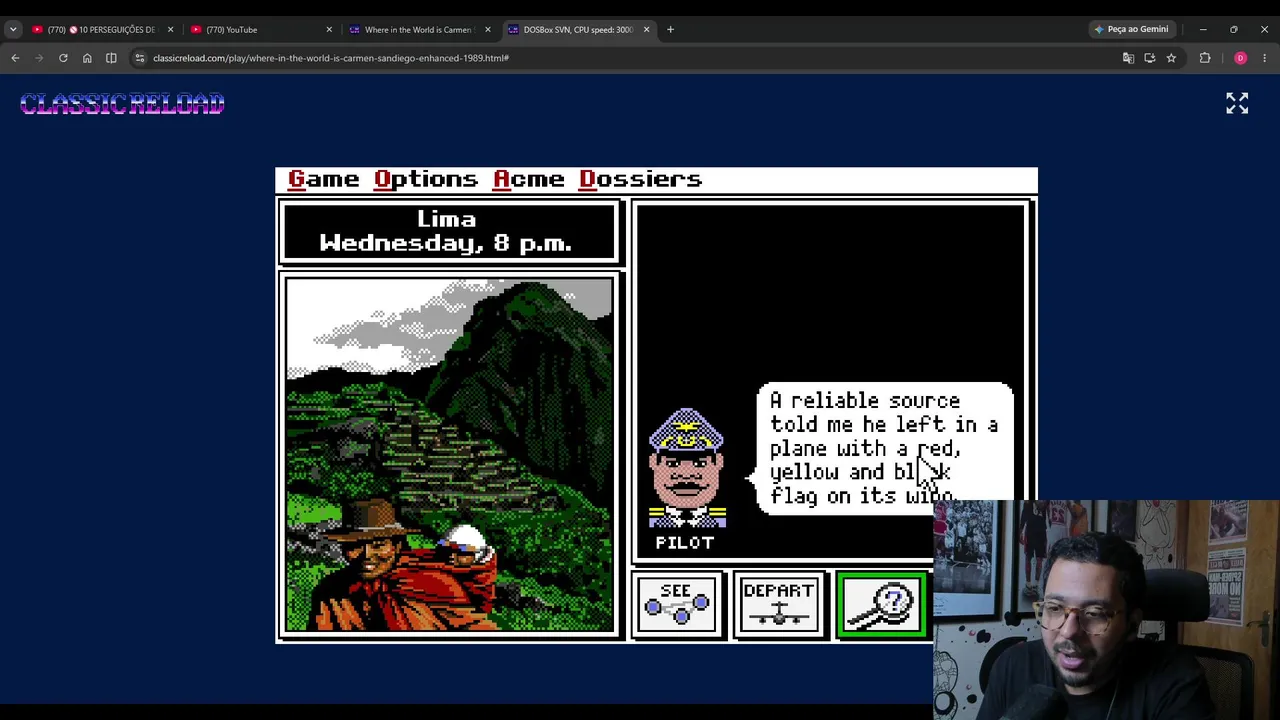Open the profile avatar D
Image resolution: width=1280 pixels, height=720 pixels.
[x=1240, y=58]
